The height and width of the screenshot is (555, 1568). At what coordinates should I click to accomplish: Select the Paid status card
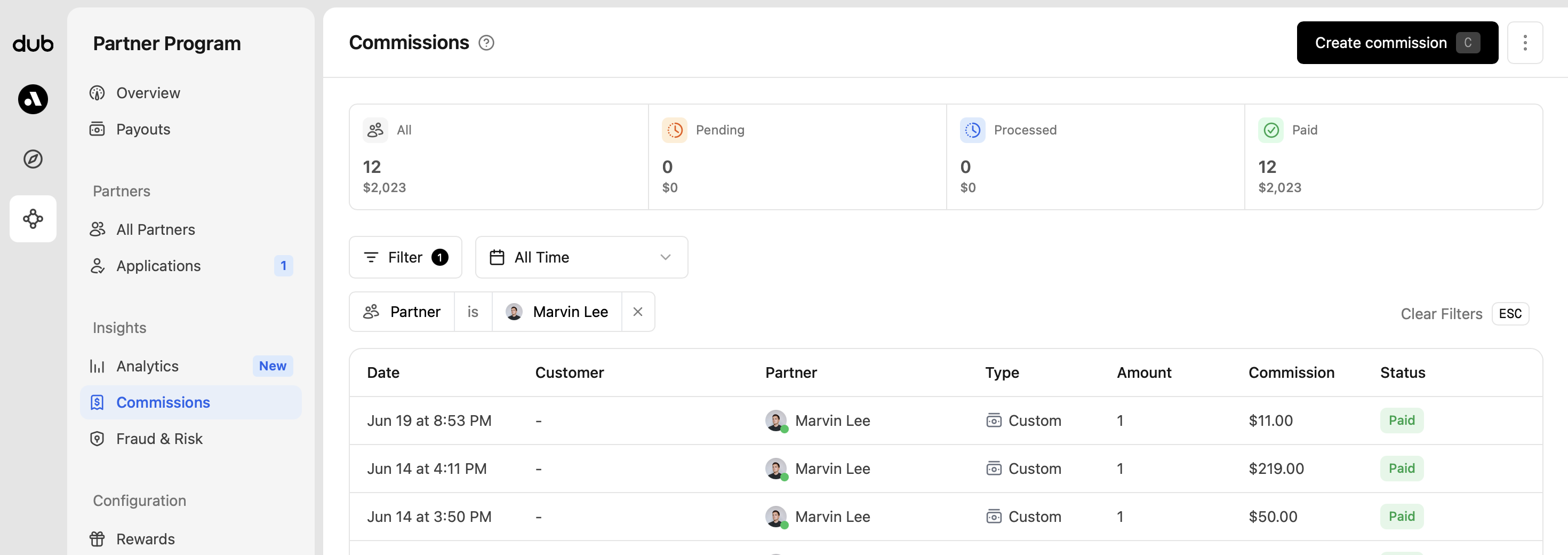[1394, 157]
